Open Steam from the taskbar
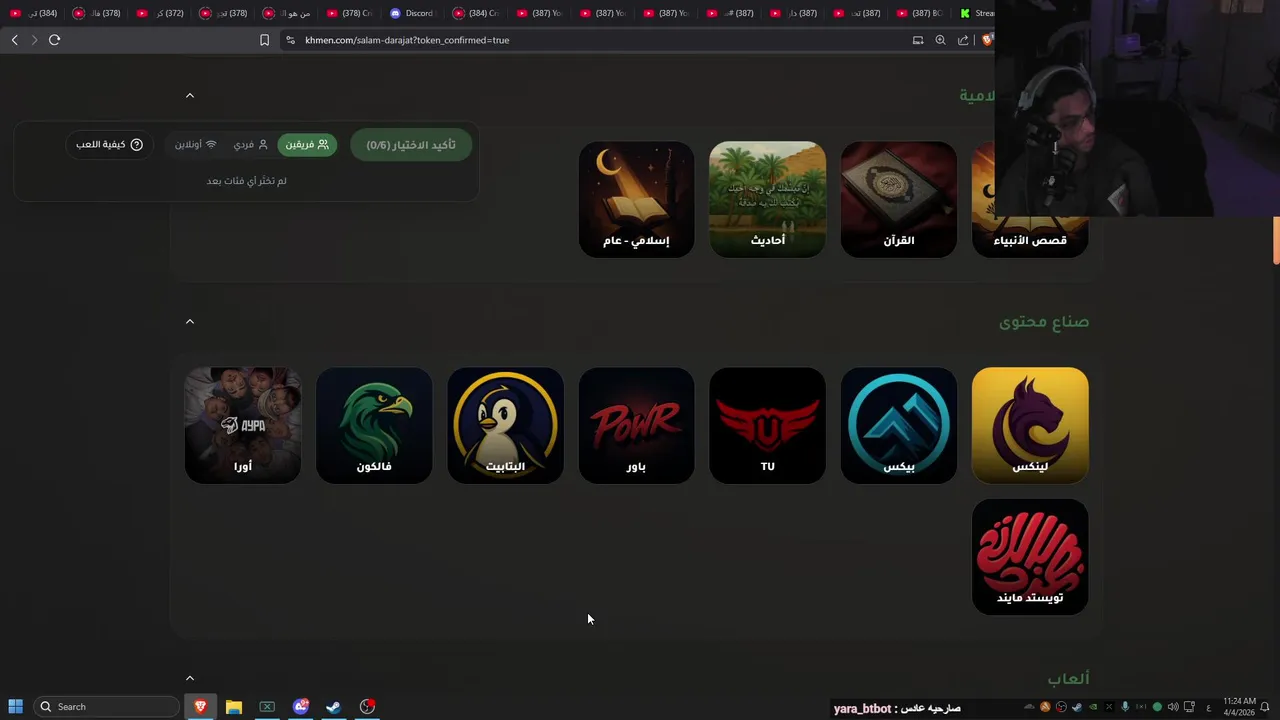 334,707
